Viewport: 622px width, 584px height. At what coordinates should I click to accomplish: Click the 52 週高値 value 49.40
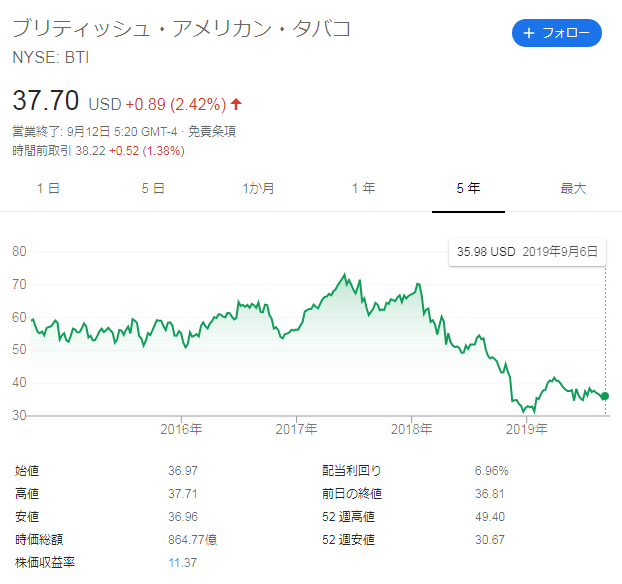click(487, 517)
